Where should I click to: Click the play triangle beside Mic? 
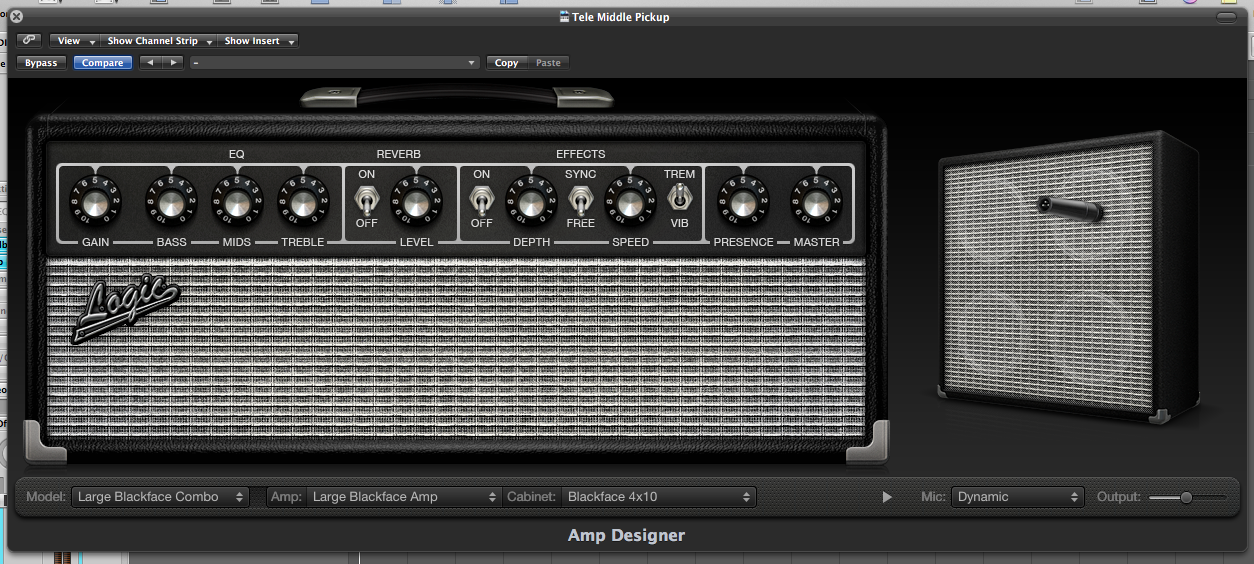click(x=886, y=497)
